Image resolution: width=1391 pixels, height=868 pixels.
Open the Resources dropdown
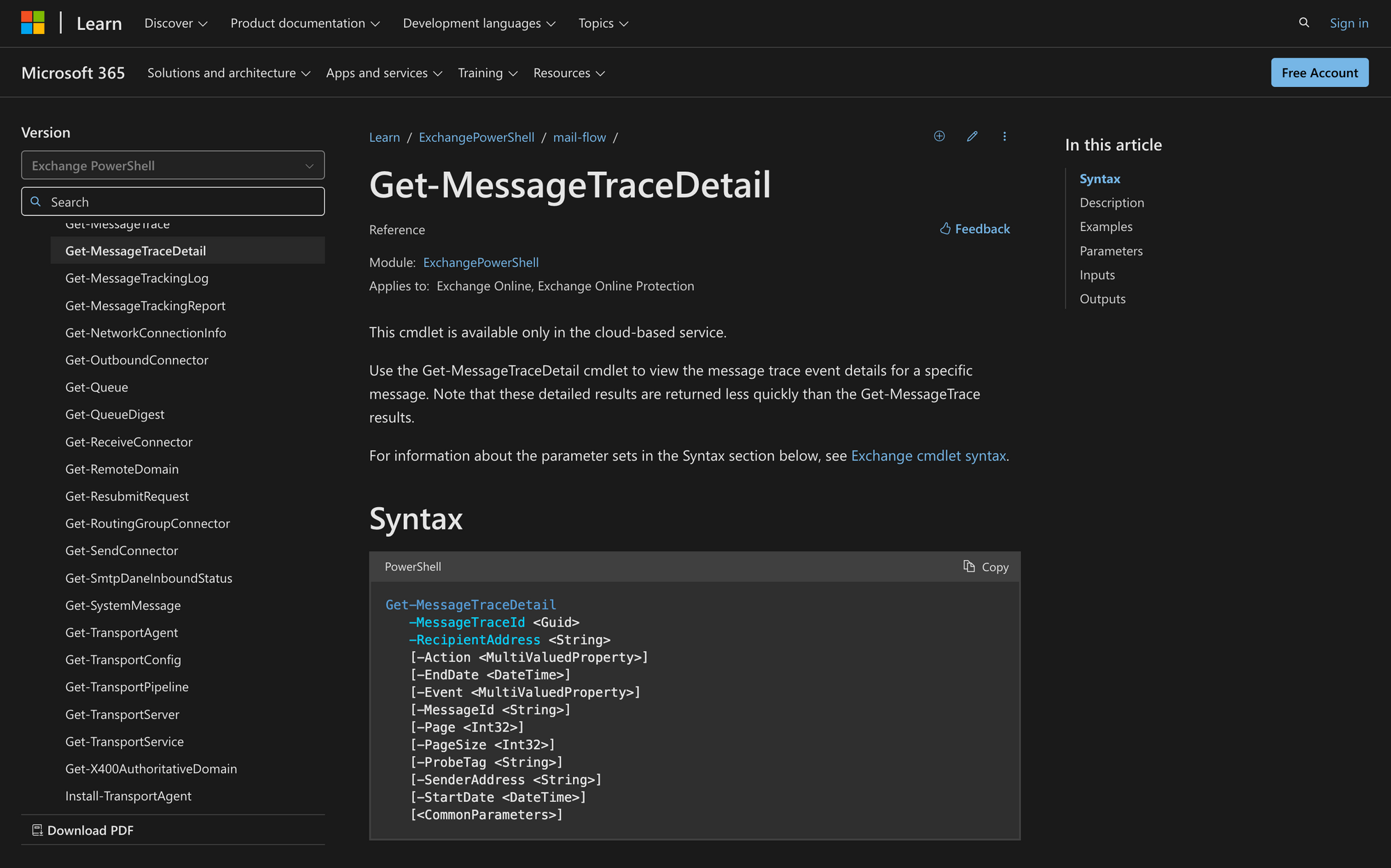[569, 73]
